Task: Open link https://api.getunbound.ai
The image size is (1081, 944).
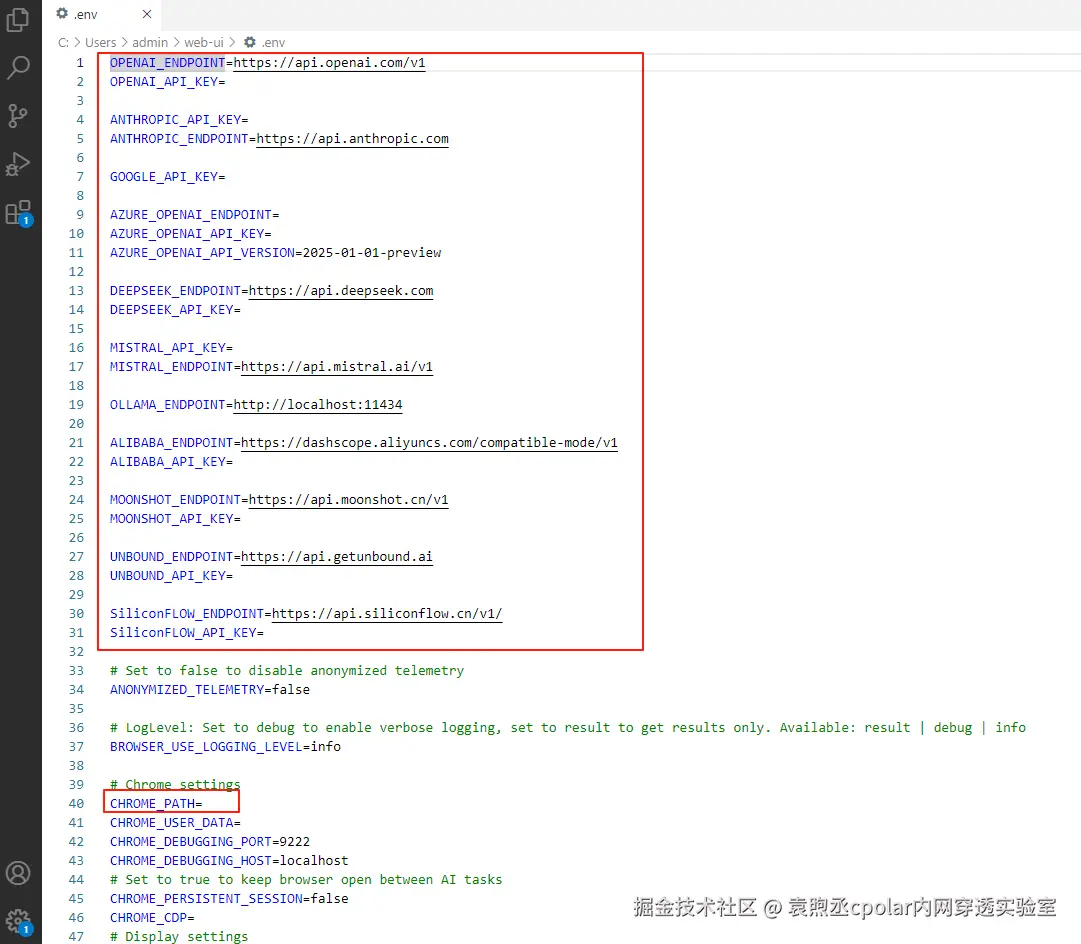Action: click(337, 556)
